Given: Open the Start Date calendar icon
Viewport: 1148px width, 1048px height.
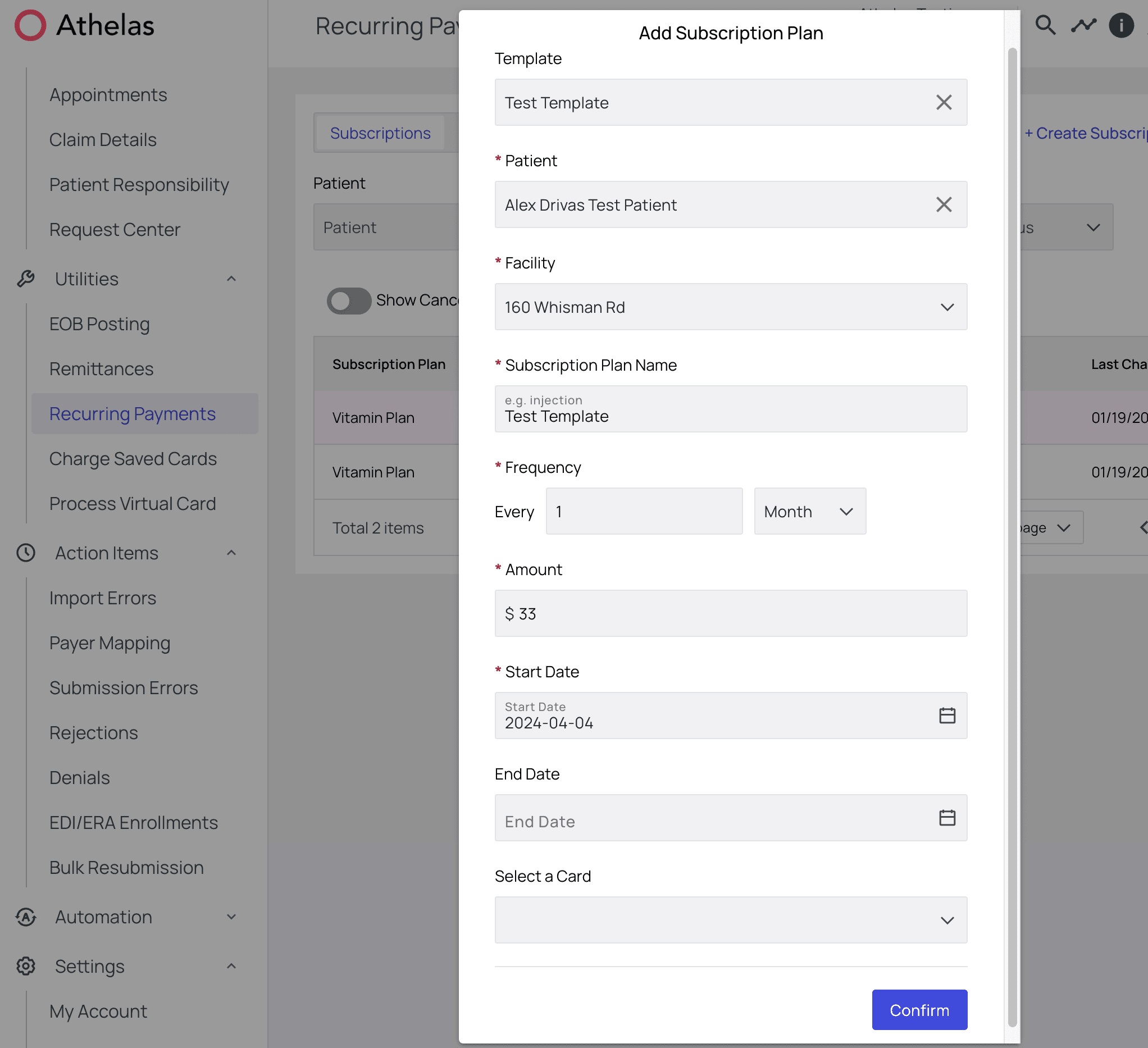Looking at the screenshot, I should click(x=946, y=716).
